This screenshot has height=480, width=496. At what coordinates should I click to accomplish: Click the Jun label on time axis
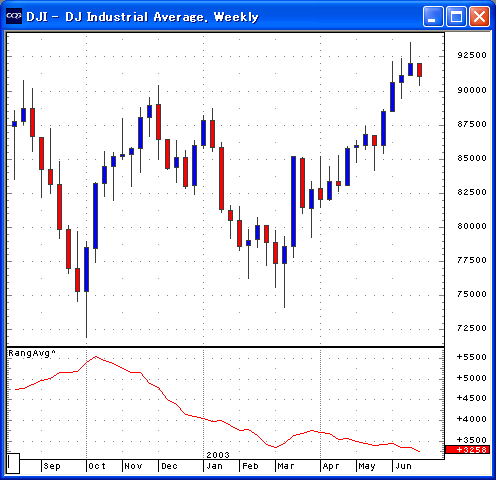(x=403, y=466)
